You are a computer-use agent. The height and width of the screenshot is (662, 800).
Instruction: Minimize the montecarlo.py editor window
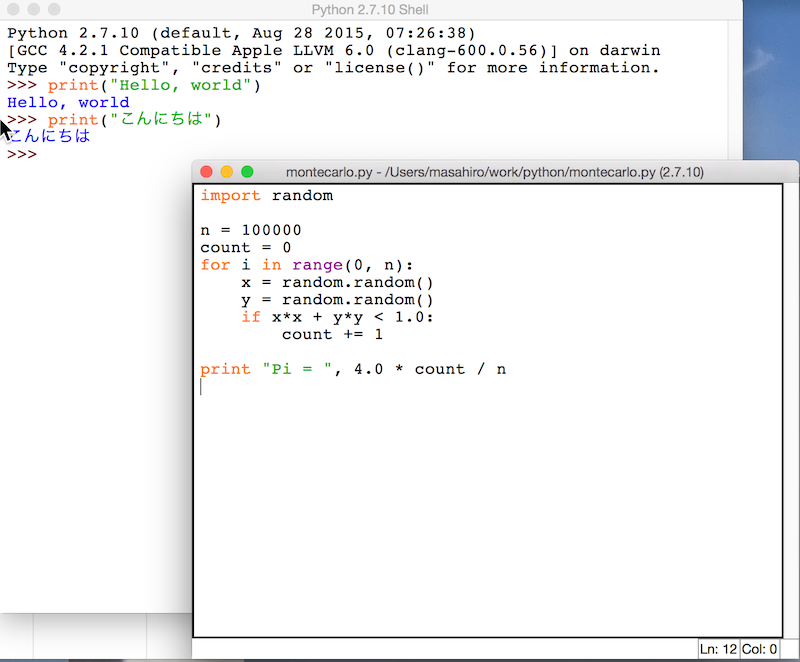(x=227, y=172)
